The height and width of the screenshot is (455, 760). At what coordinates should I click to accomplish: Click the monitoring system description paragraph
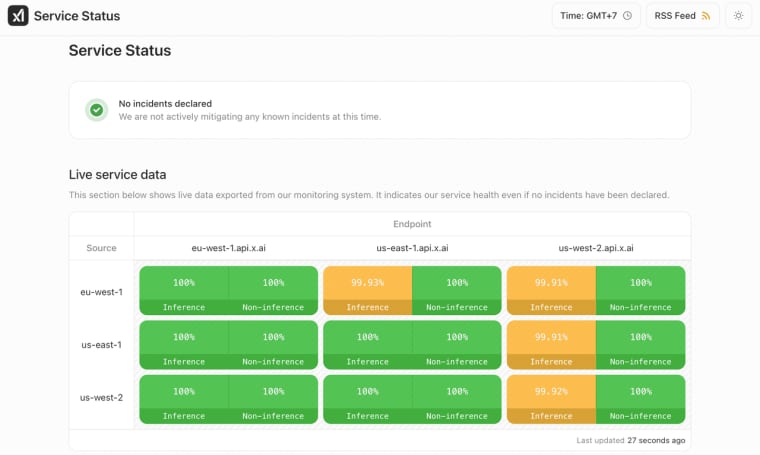coord(369,195)
